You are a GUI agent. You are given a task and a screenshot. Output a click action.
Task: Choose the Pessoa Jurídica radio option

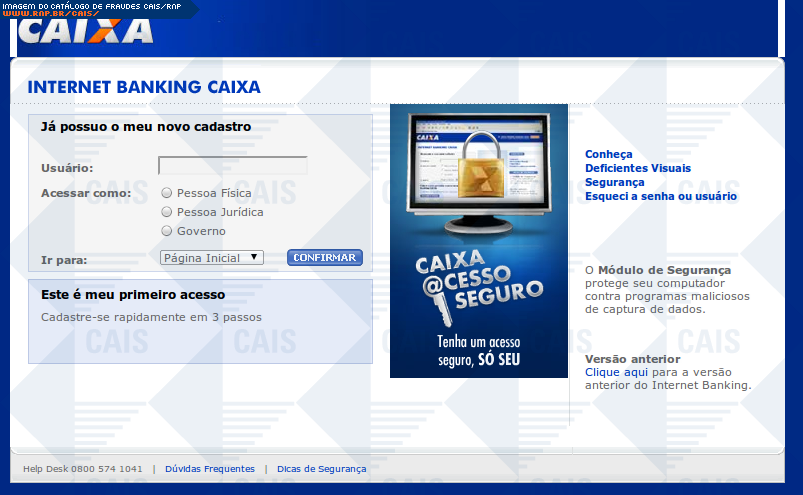point(167,212)
